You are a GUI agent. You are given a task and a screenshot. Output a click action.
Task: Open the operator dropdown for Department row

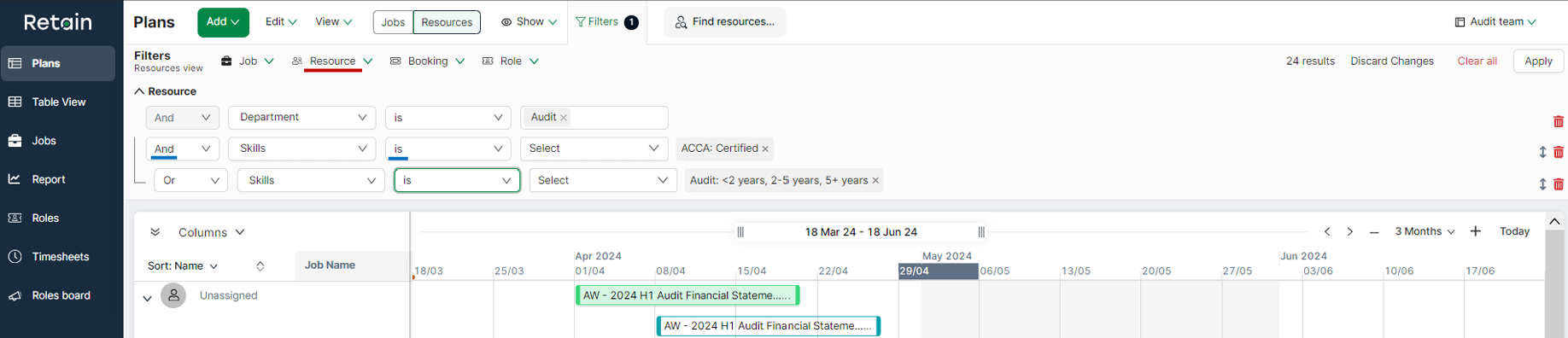click(448, 118)
